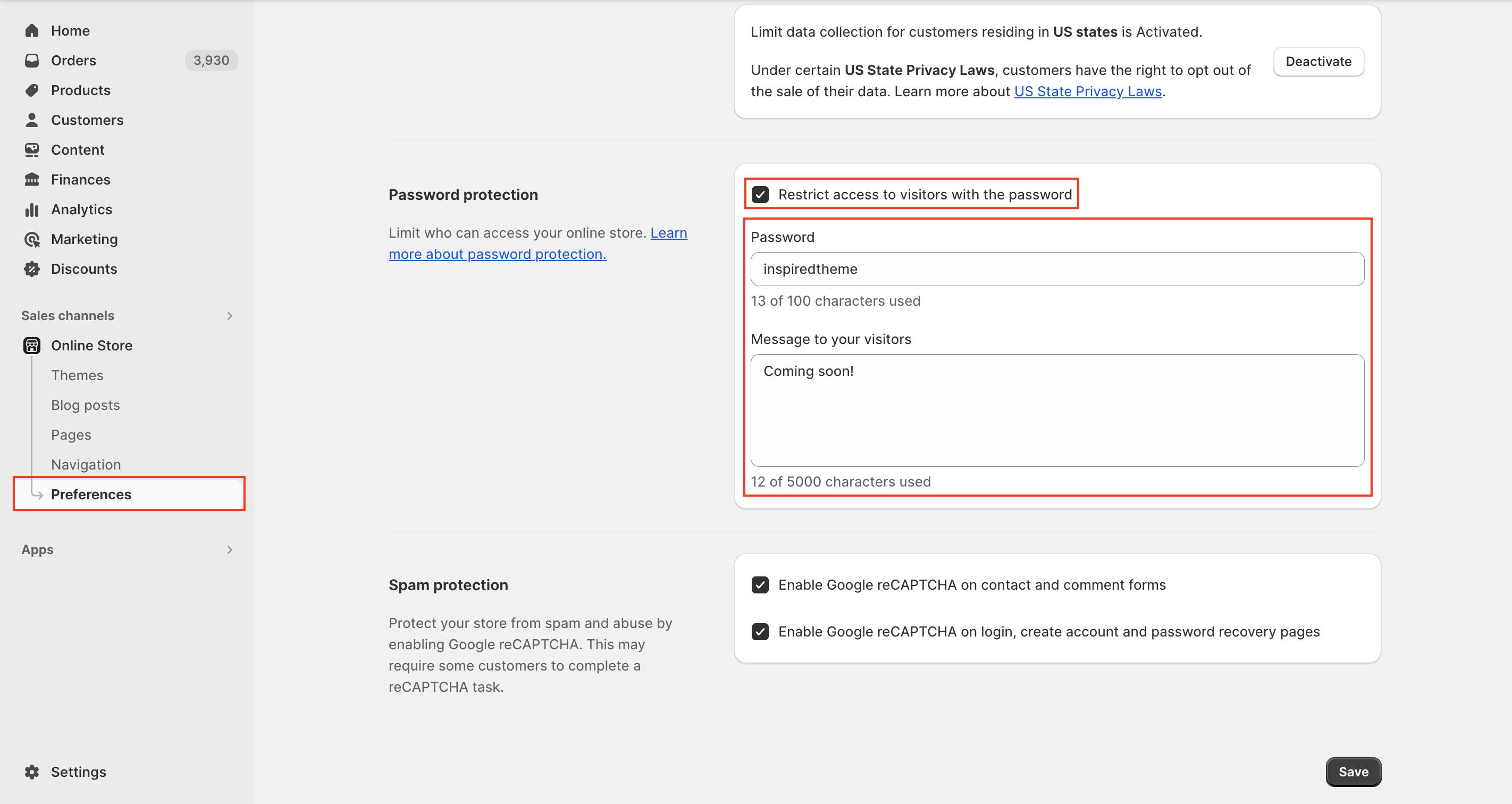
Task: Go to Navigation under Online Store
Action: tap(86, 465)
